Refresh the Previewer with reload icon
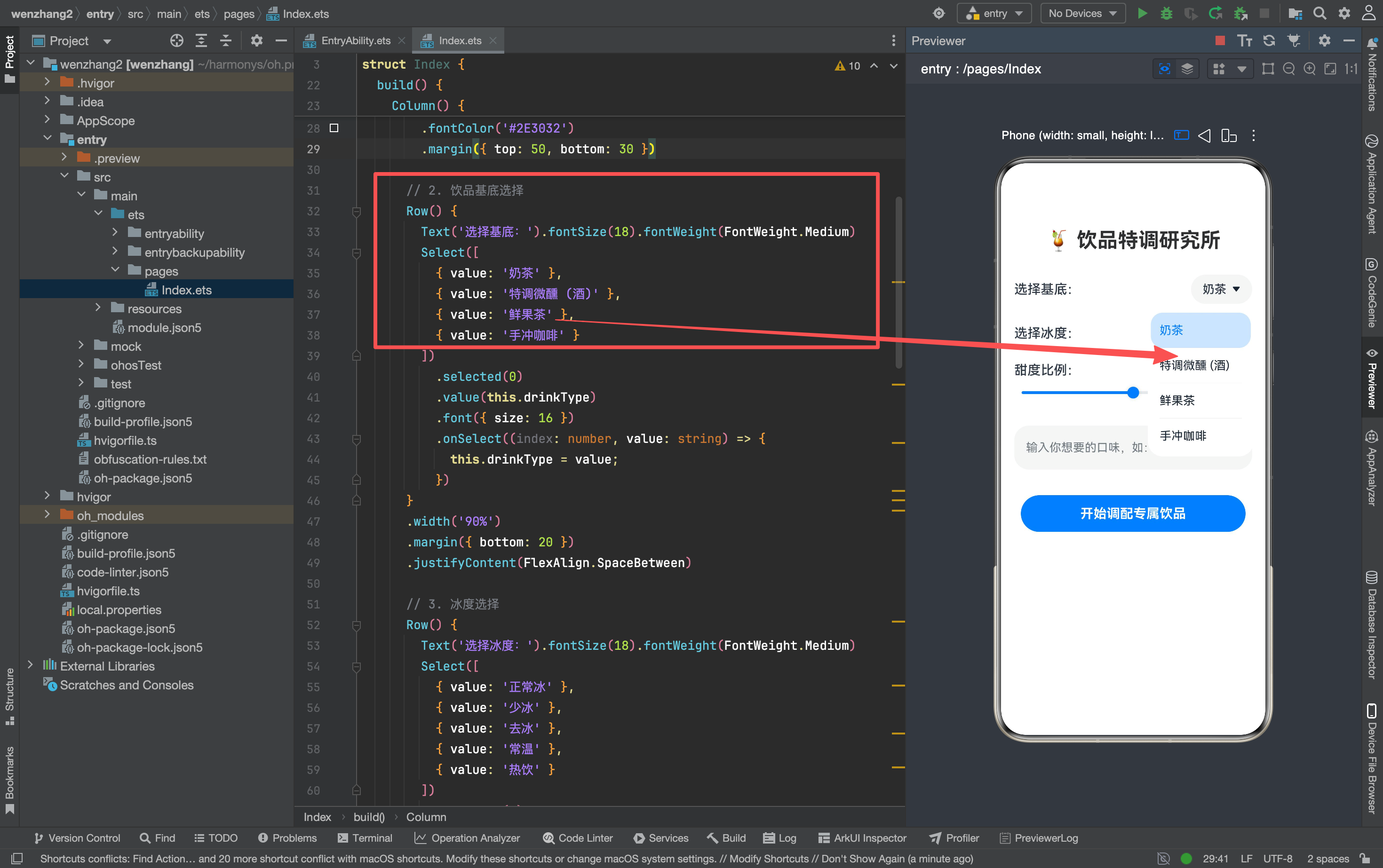Image resolution: width=1383 pixels, height=868 pixels. (1269, 41)
